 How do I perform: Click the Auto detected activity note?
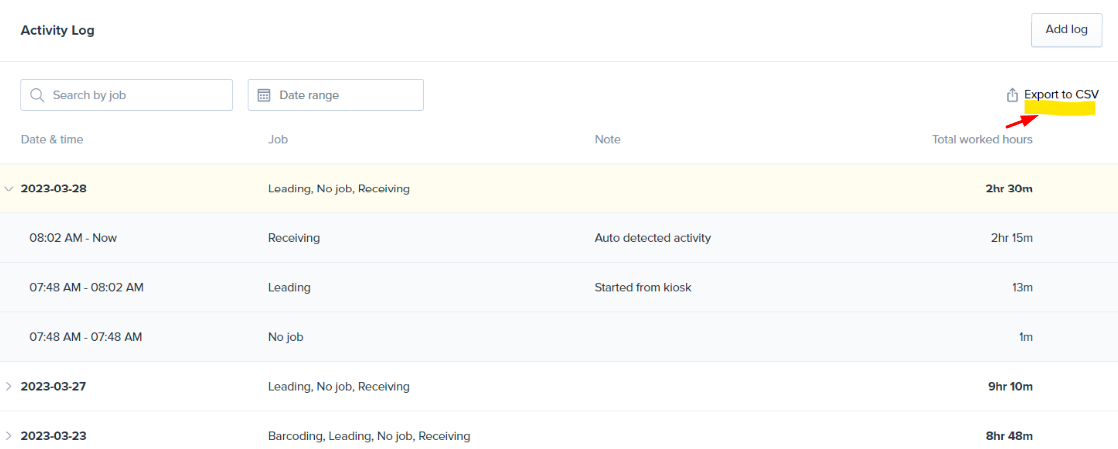tap(652, 238)
